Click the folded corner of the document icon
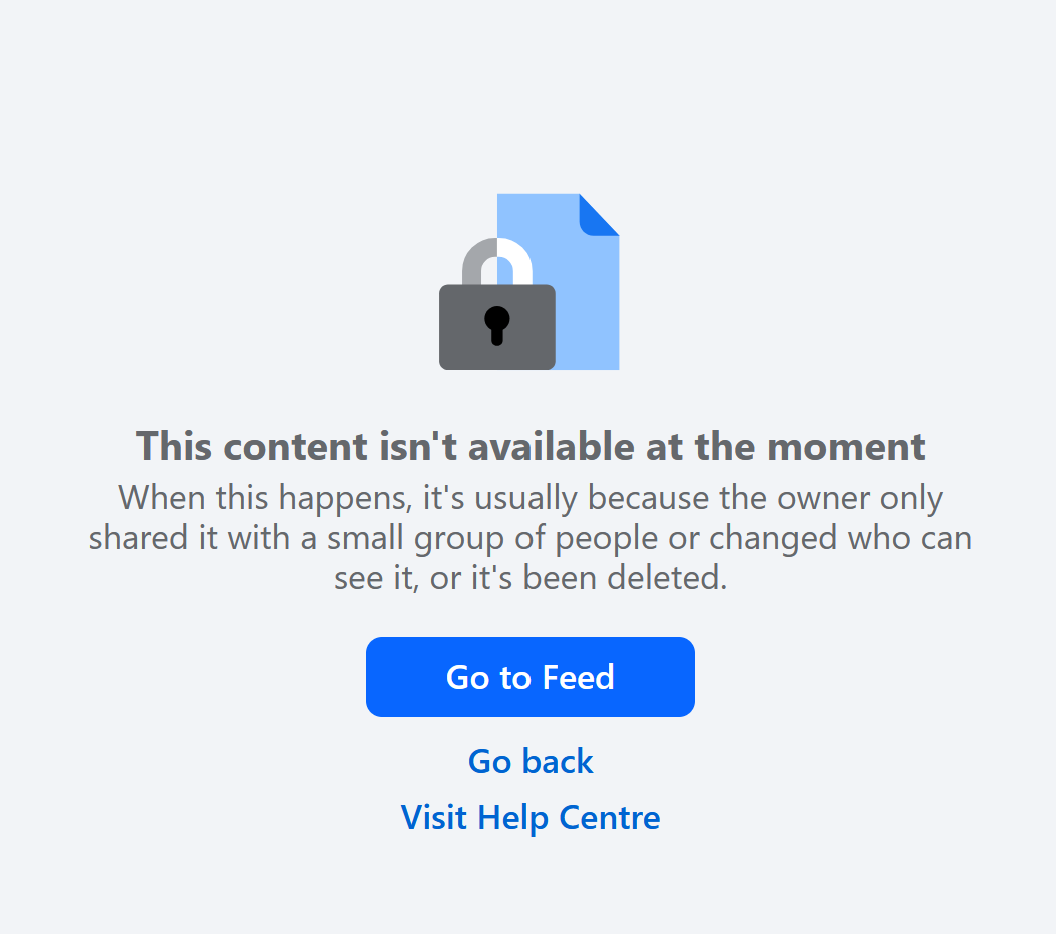 (x=599, y=215)
